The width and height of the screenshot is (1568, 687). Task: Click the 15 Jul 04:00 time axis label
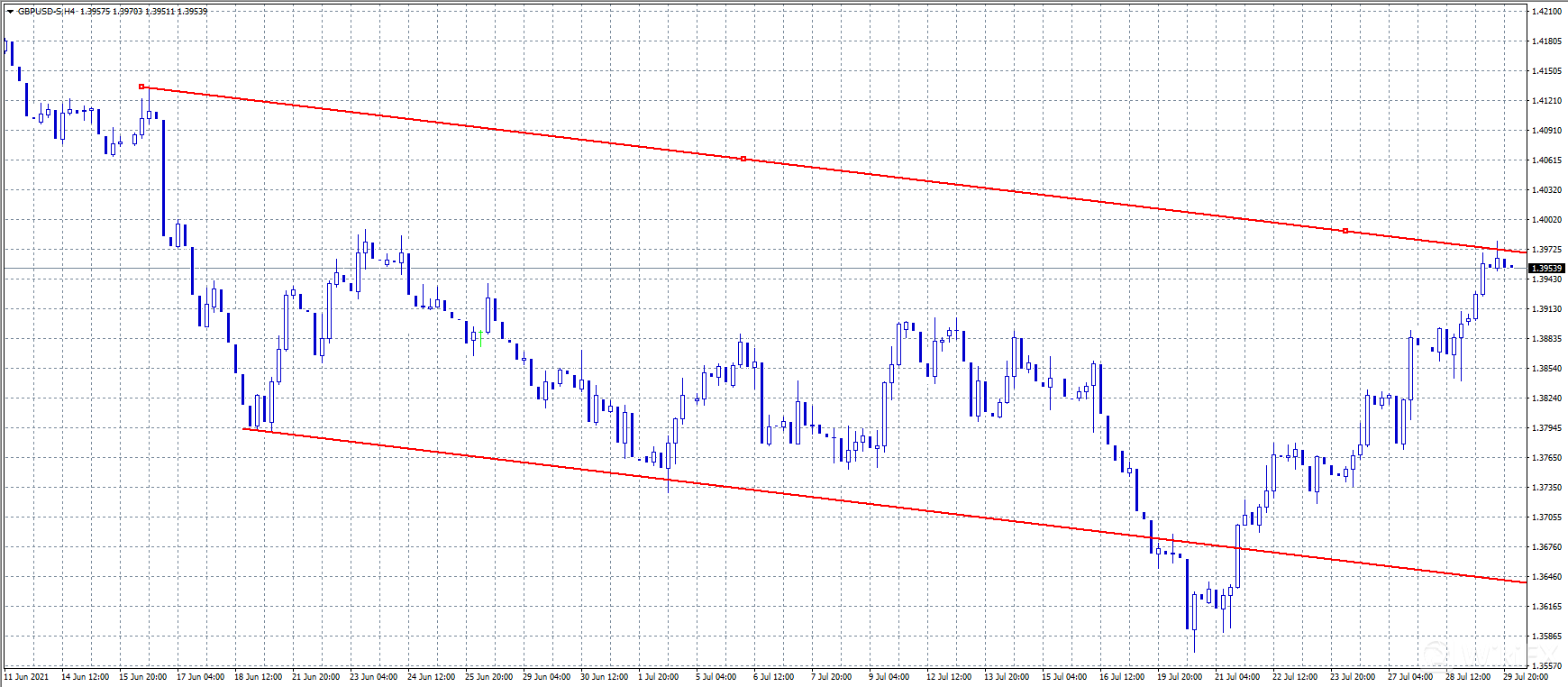click(x=1065, y=677)
